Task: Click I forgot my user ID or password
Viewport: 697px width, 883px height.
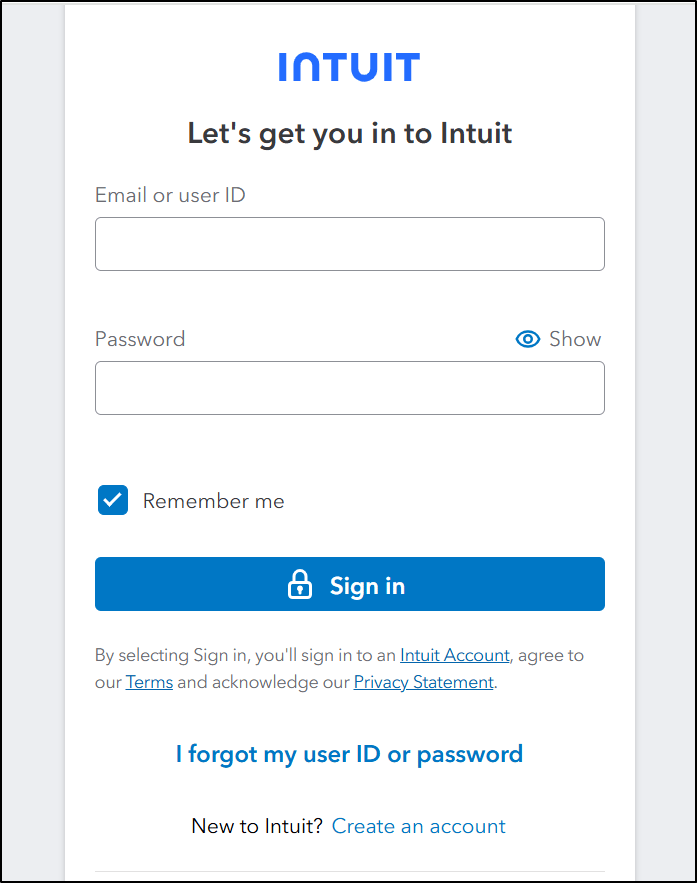Action: tap(349, 754)
